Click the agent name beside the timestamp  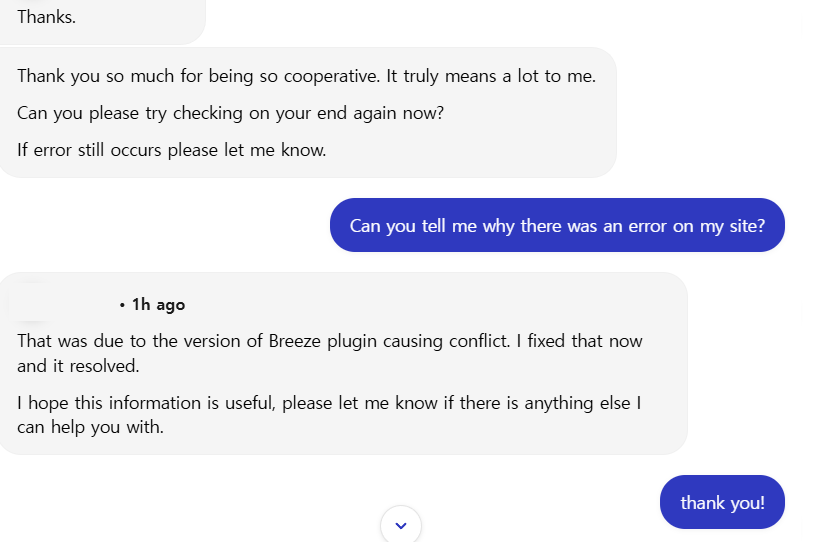60,304
